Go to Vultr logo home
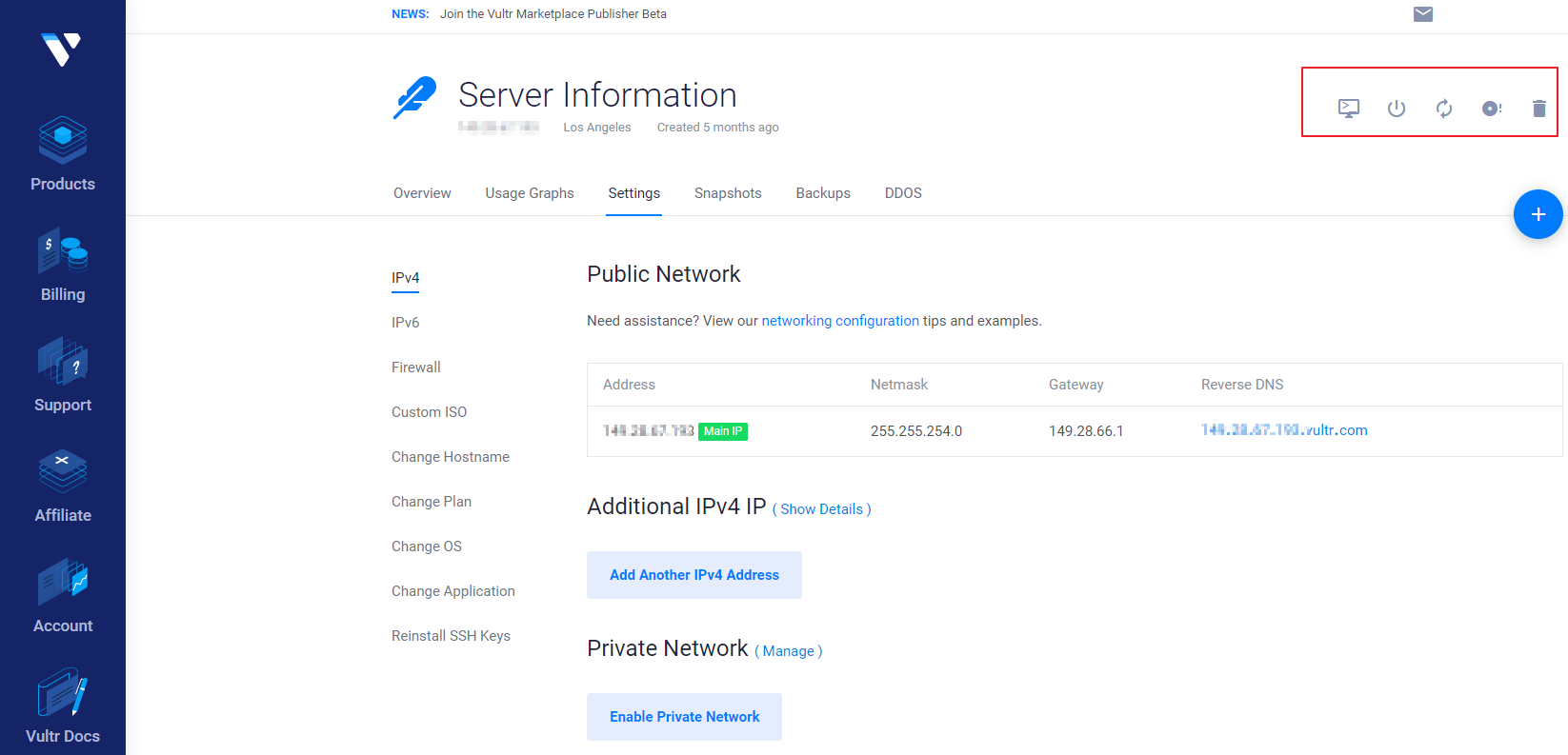This screenshot has width=1568, height=755. click(62, 50)
